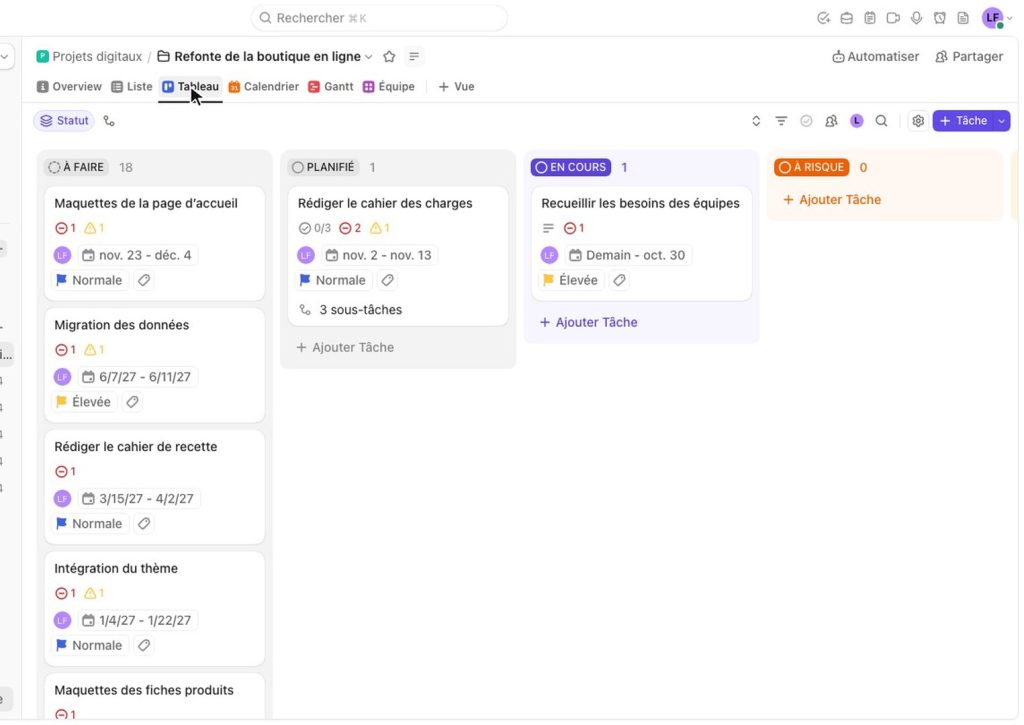
Task: Open the Gantt tab
Action: pyautogui.click(x=330, y=87)
